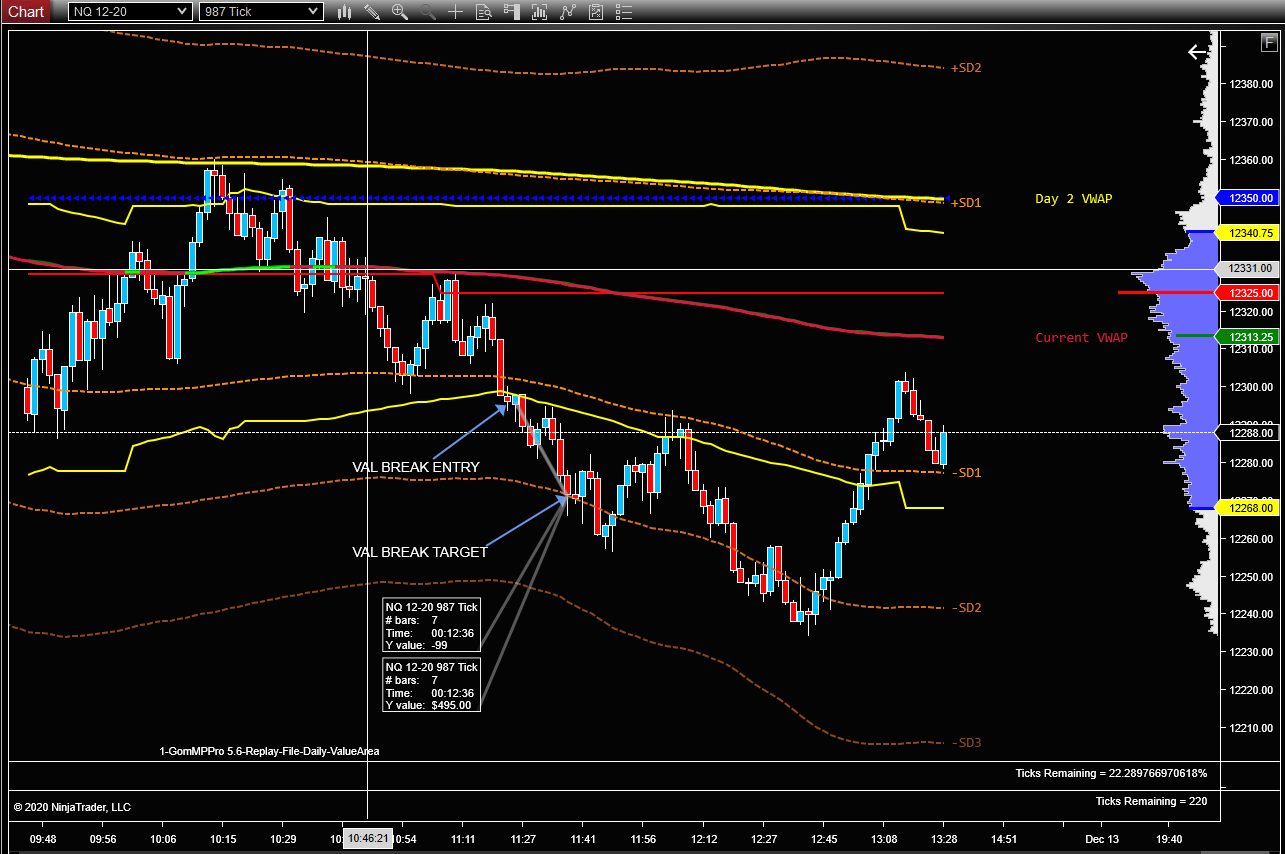The width and height of the screenshot is (1285, 854).
Task: Click the 11:27 time axis label
Action: click(523, 839)
